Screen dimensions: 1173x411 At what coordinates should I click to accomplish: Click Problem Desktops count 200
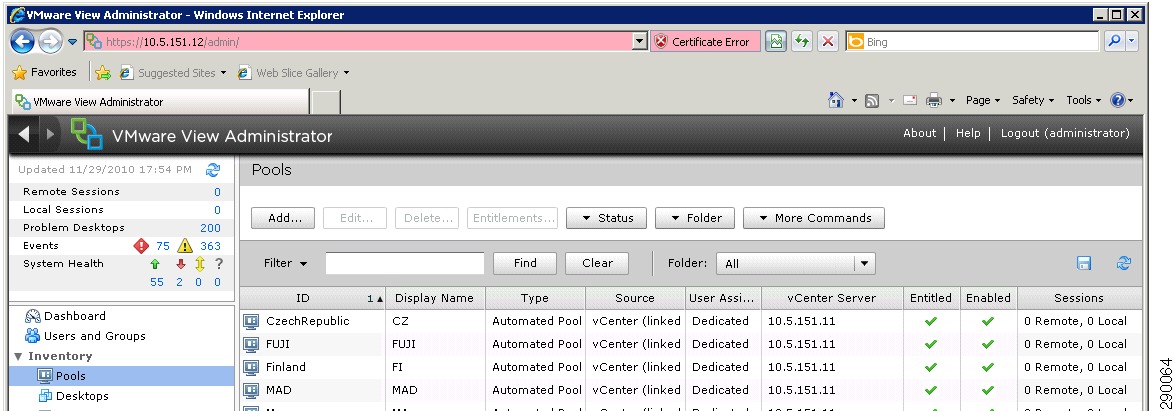210,228
